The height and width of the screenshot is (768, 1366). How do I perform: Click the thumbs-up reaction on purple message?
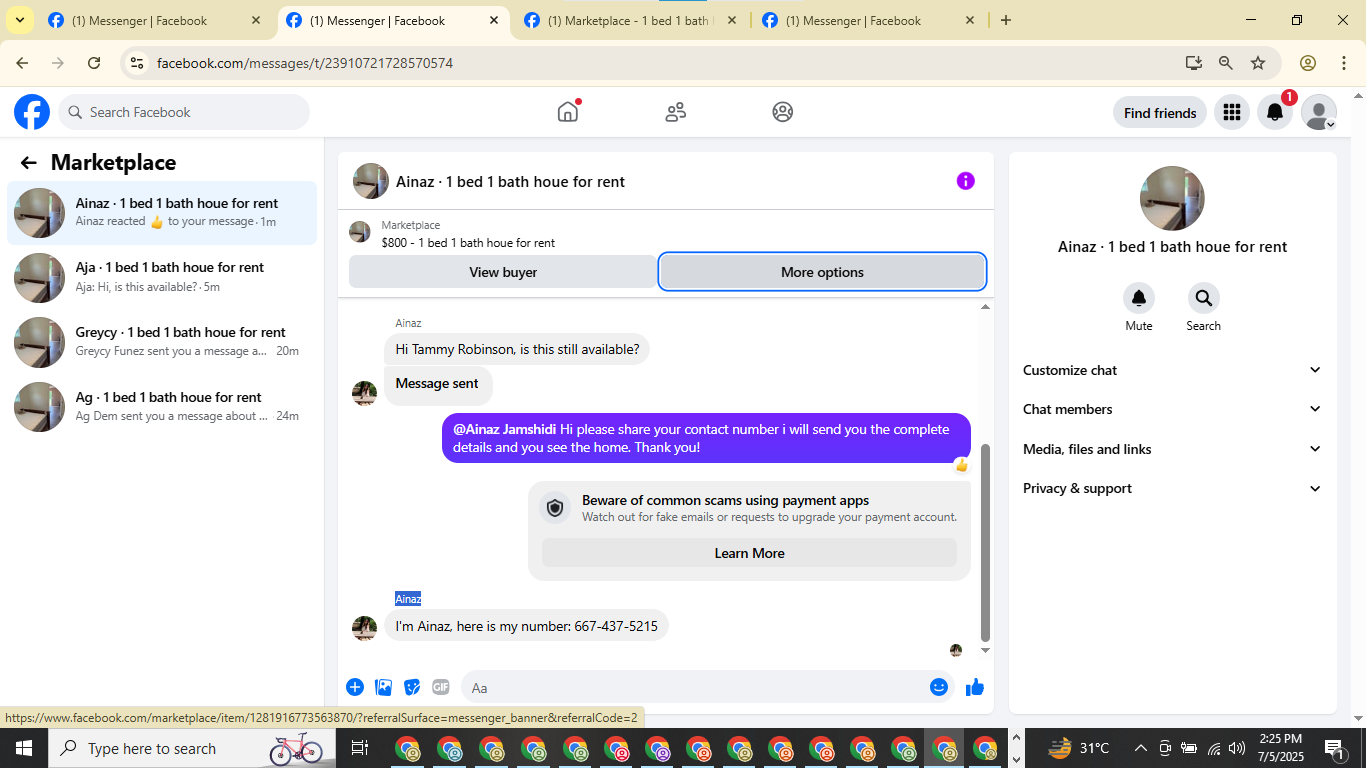[962, 465]
